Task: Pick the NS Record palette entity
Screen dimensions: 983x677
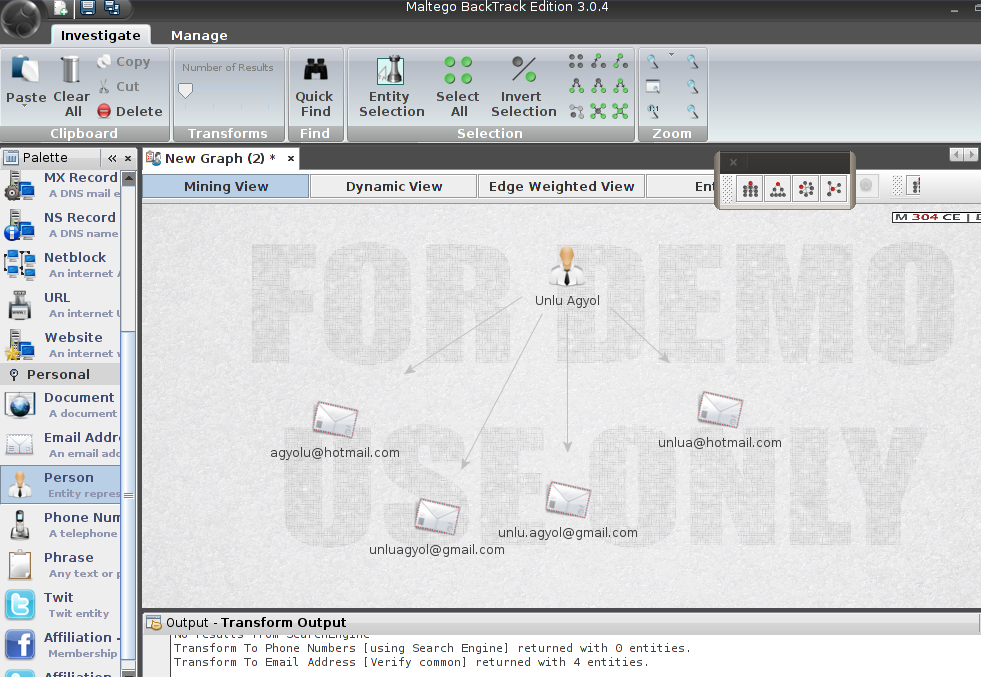Action: 61,225
